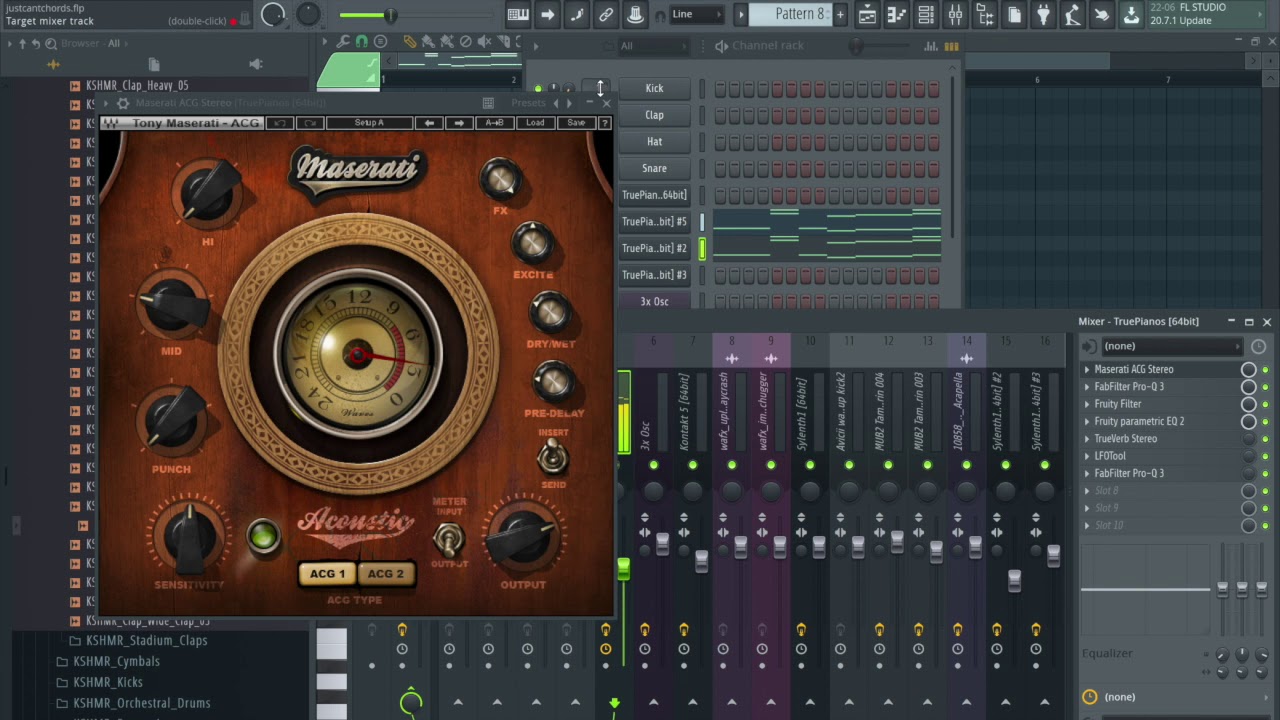Viewport: 1280px width, 720px height.
Task: Click the Maserati undo arrow button
Action: 280,123
